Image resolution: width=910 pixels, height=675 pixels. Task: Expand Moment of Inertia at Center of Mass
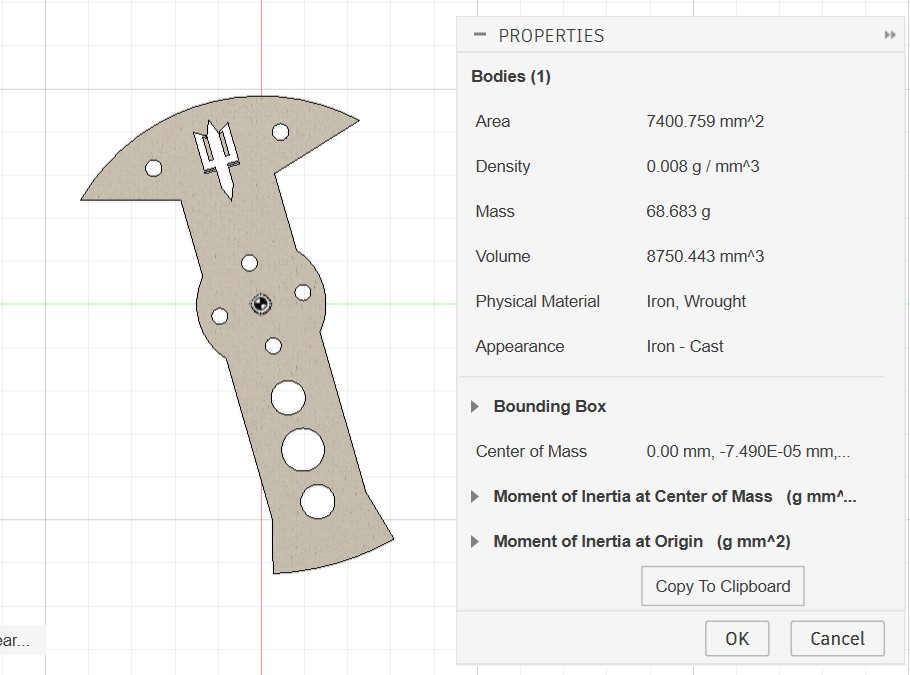coord(475,497)
